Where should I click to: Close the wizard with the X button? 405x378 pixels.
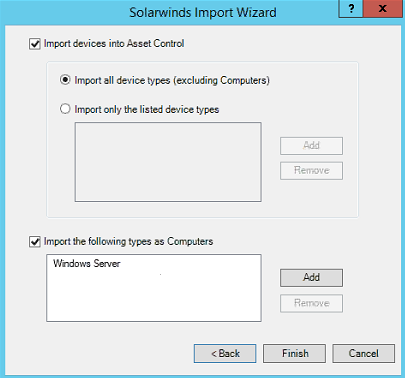(383, 8)
